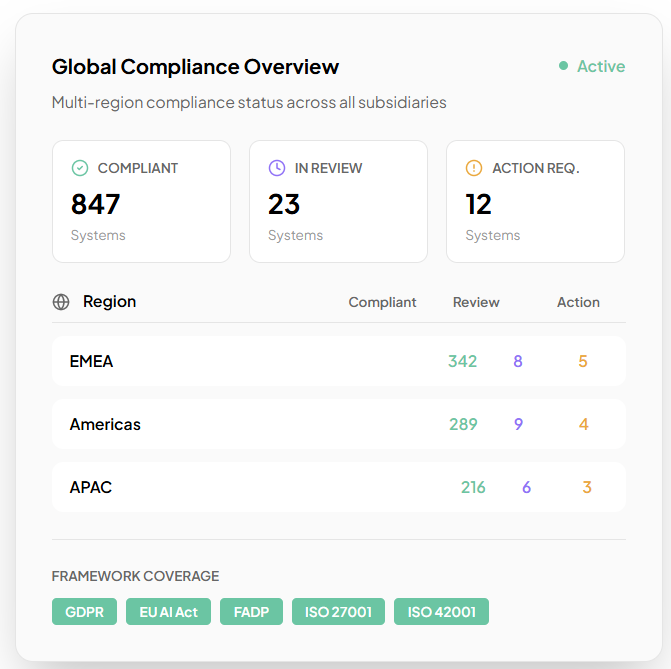Choose the ISO 27001 framework tag
Screen dimensions: 671x669
point(338,612)
